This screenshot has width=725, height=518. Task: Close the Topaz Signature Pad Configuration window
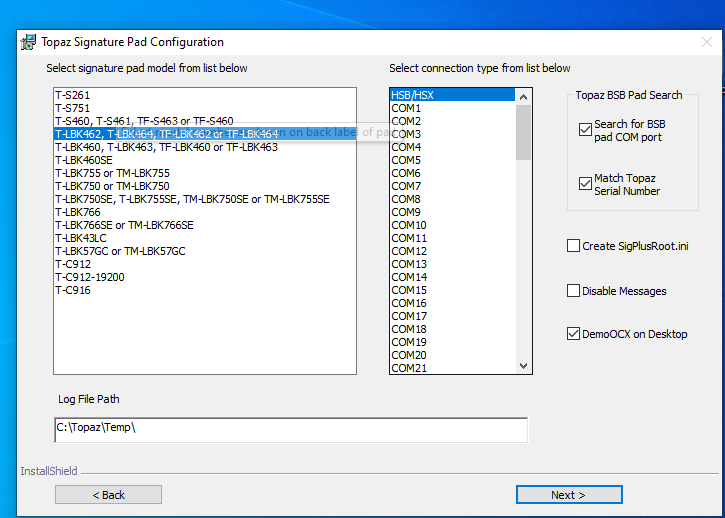pyautogui.click(x=706, y=42)
